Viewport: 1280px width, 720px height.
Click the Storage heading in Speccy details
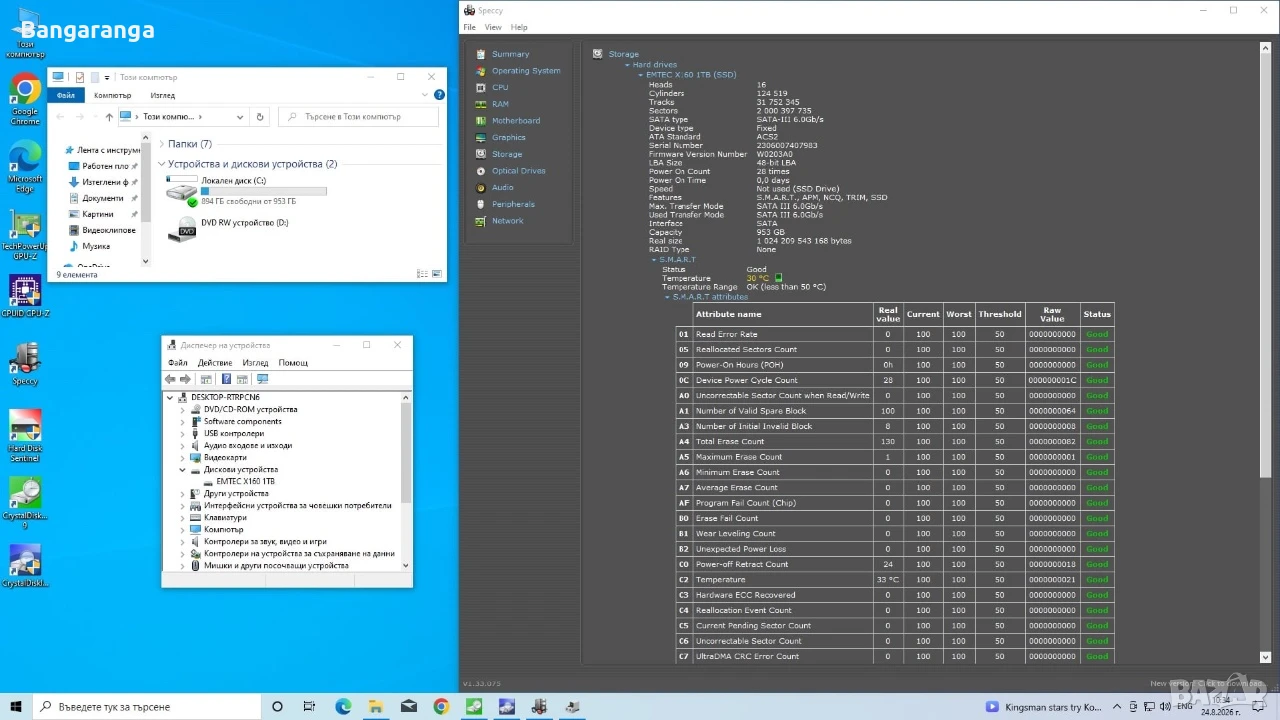(623, 54)
